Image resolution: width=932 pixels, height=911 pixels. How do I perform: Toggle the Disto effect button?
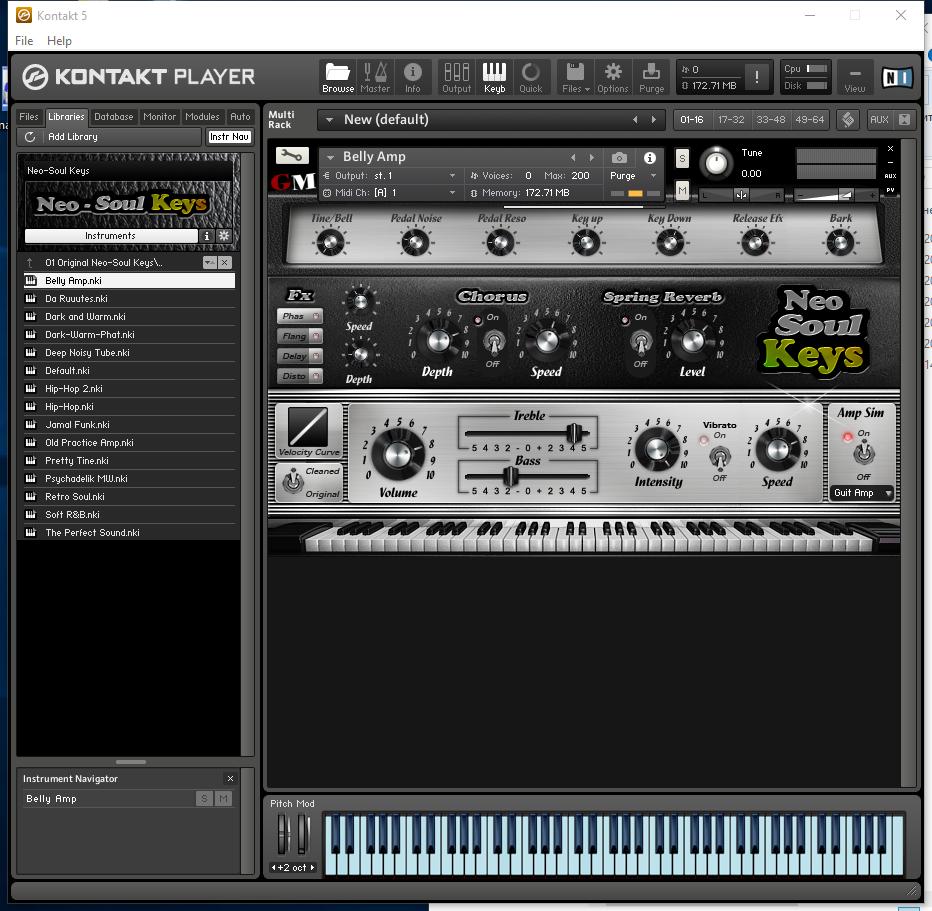point(300,376)
